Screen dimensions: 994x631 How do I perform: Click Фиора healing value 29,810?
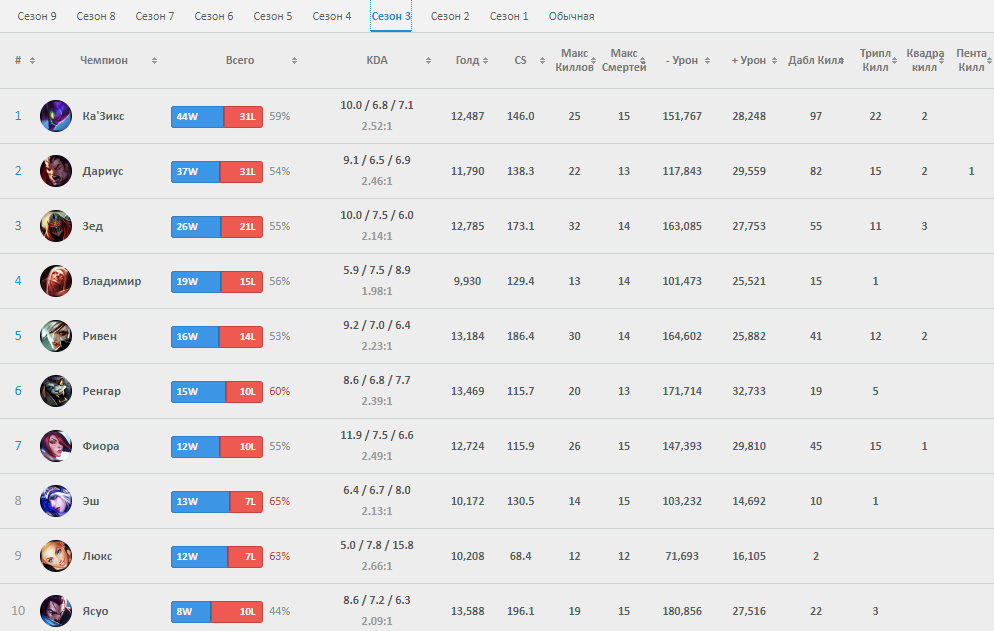(749, 446)
